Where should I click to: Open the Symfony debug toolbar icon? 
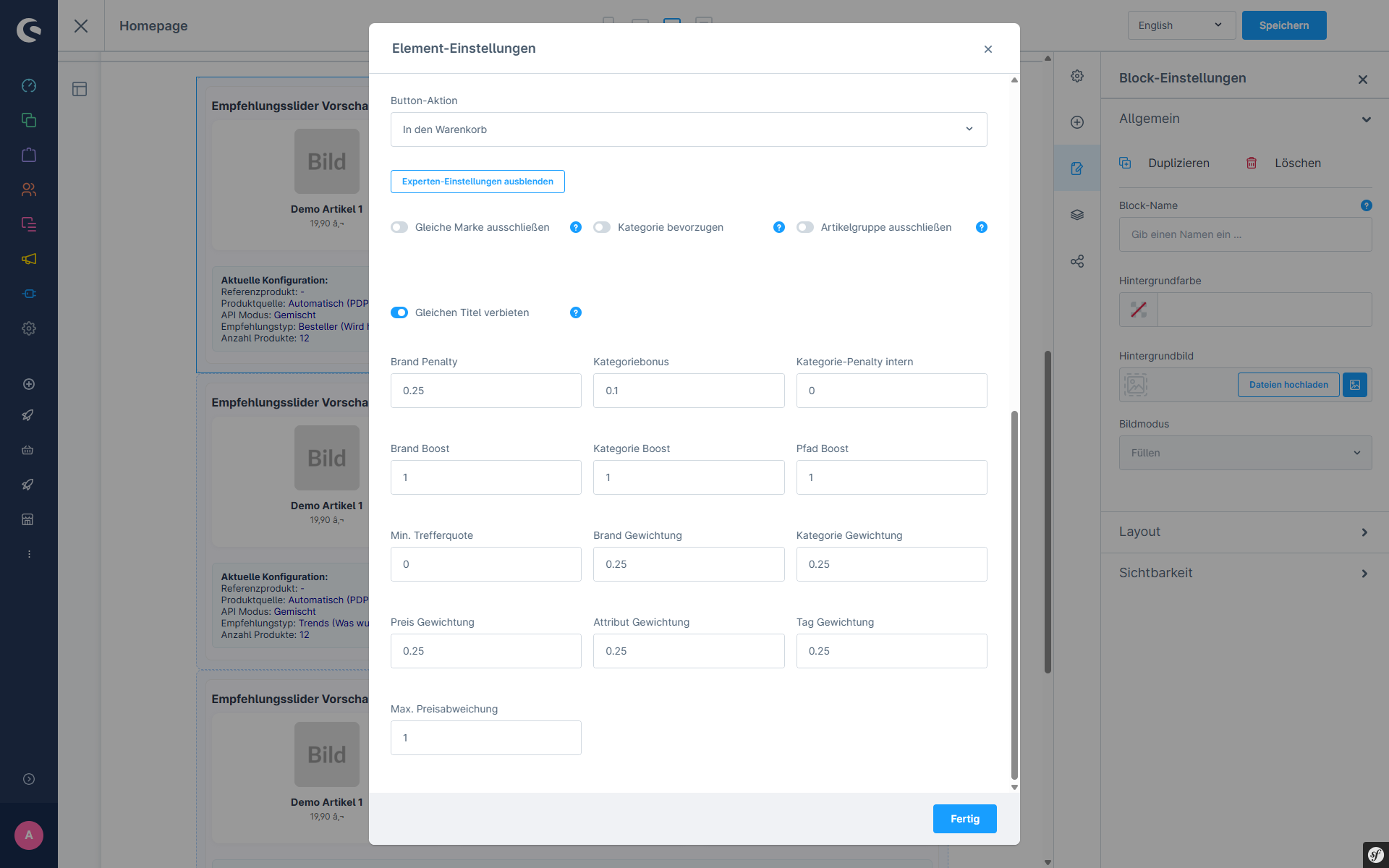1376,855
